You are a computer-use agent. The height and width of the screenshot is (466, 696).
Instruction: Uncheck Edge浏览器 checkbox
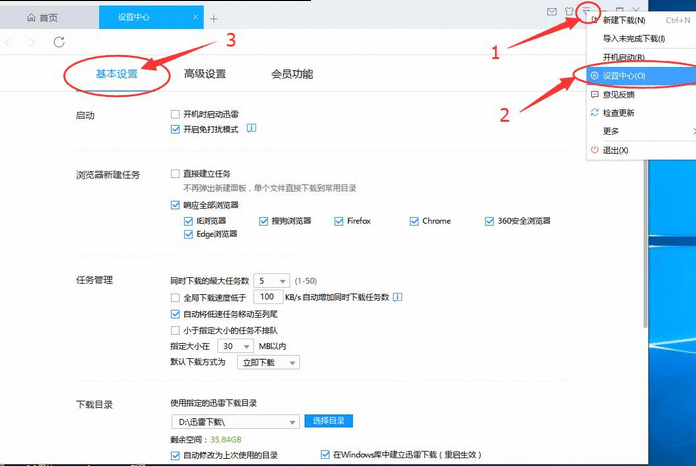tap(188, 234)
